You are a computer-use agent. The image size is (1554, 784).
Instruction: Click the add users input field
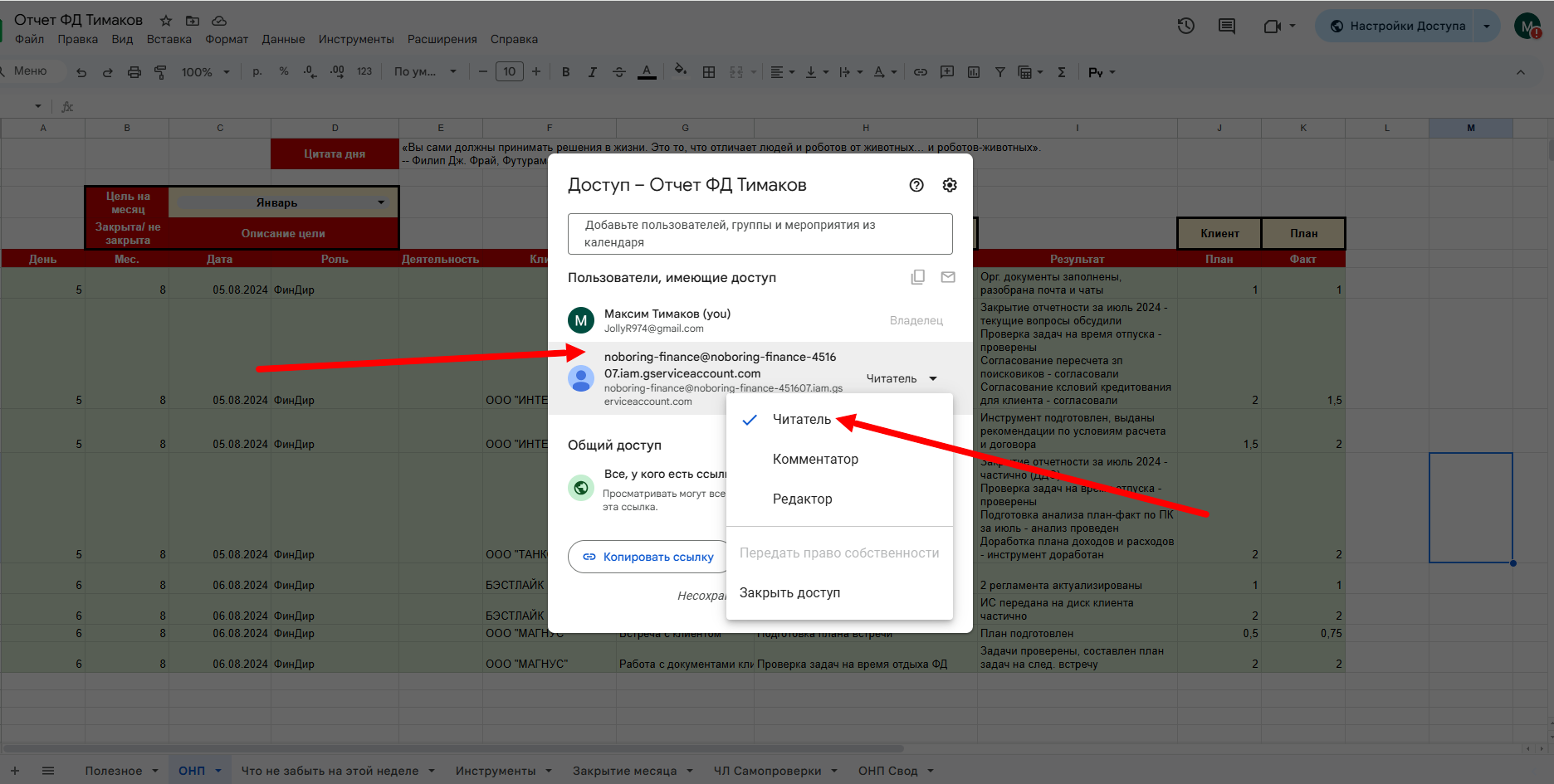pos(760,234)
